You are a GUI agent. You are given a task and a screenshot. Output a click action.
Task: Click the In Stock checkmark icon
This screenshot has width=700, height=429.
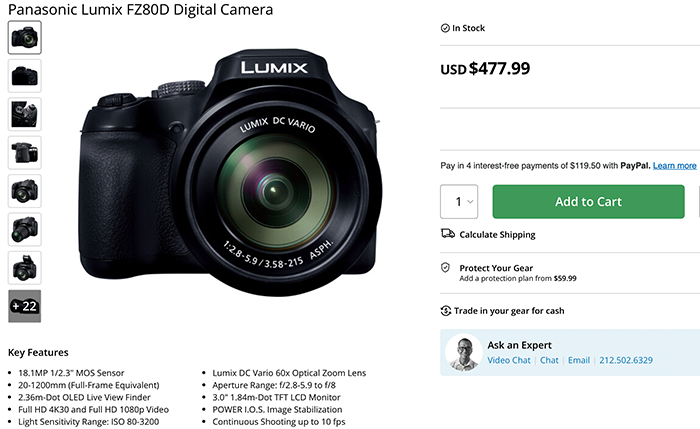pyautogui.click(x=445, y=27)
